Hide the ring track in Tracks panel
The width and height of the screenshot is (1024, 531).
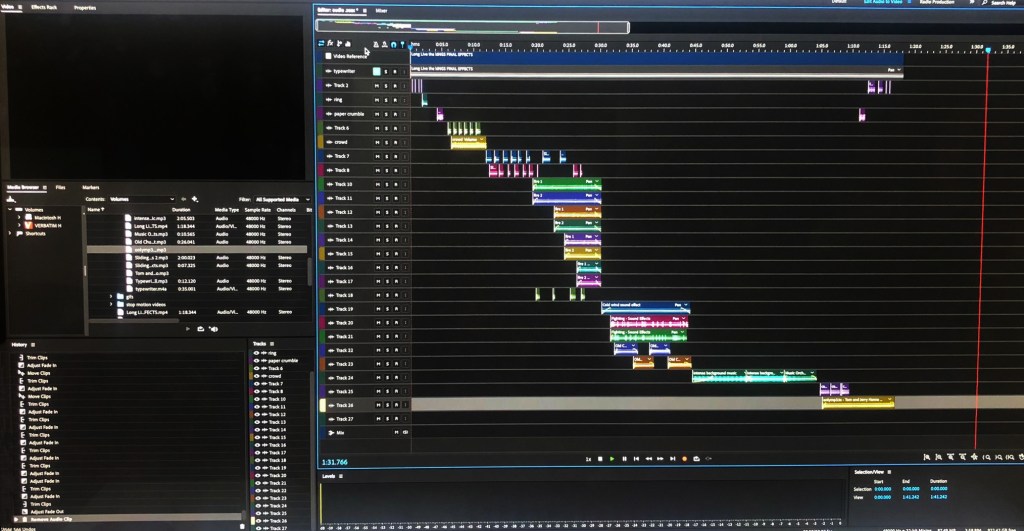[x=259, y=353]
